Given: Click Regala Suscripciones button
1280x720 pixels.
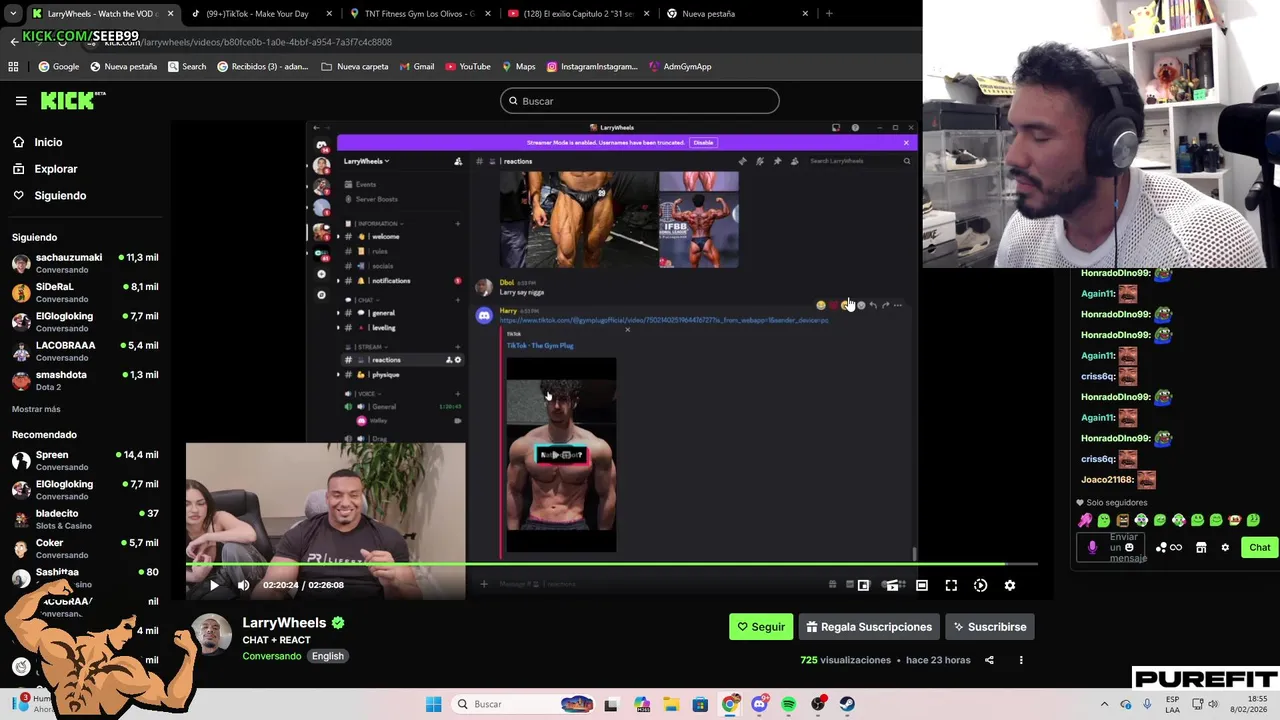Looking at the screenshot, I should pyautogui.click(x=869, y=627).
